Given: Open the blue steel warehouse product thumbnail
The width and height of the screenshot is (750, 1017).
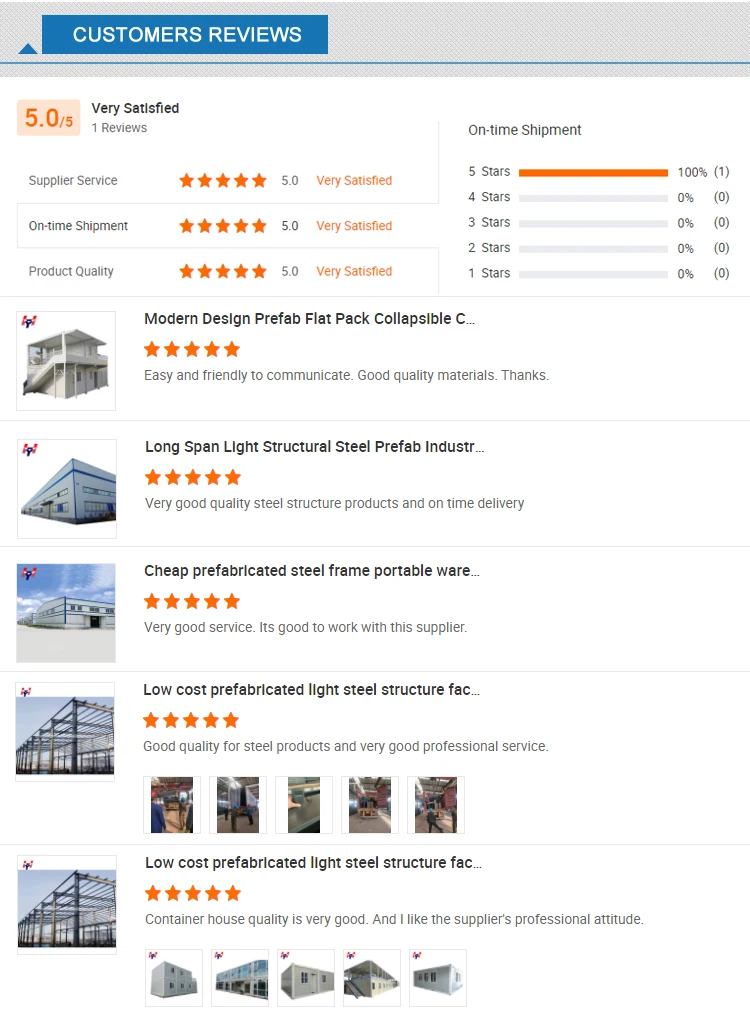Looking at the screenshot, I should point(67,489).
